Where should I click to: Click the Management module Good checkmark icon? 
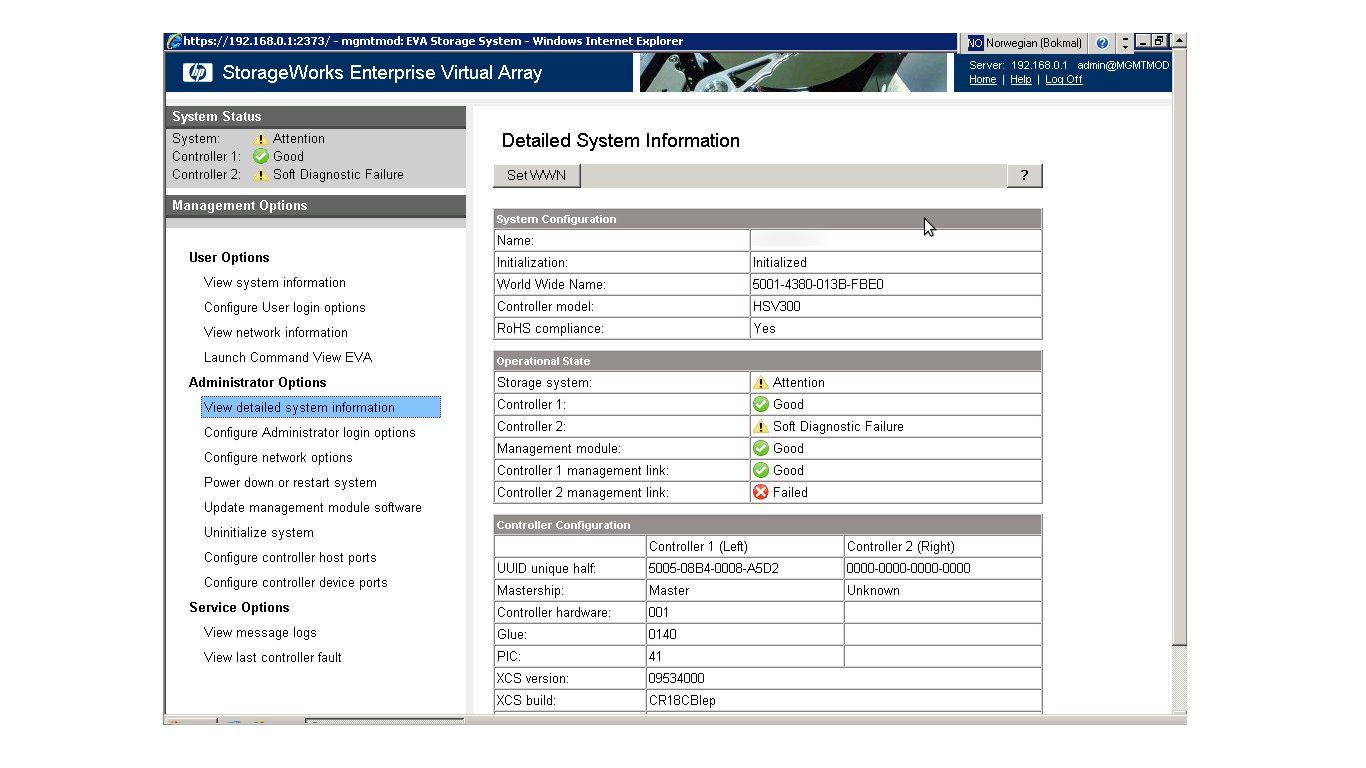[761, 448]
